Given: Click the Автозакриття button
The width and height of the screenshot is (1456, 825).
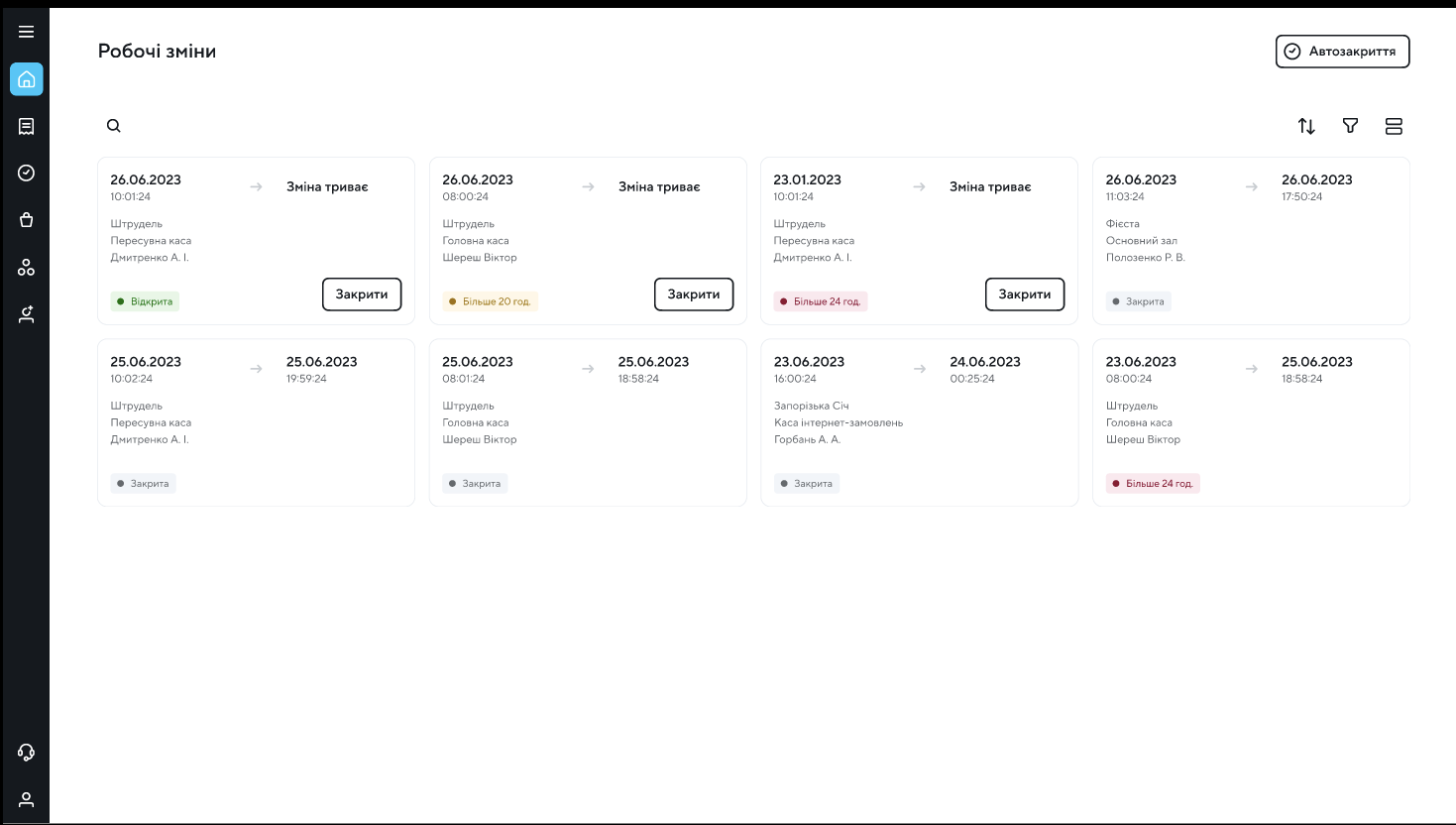Looking at the screenshot, I should 1342,52.
